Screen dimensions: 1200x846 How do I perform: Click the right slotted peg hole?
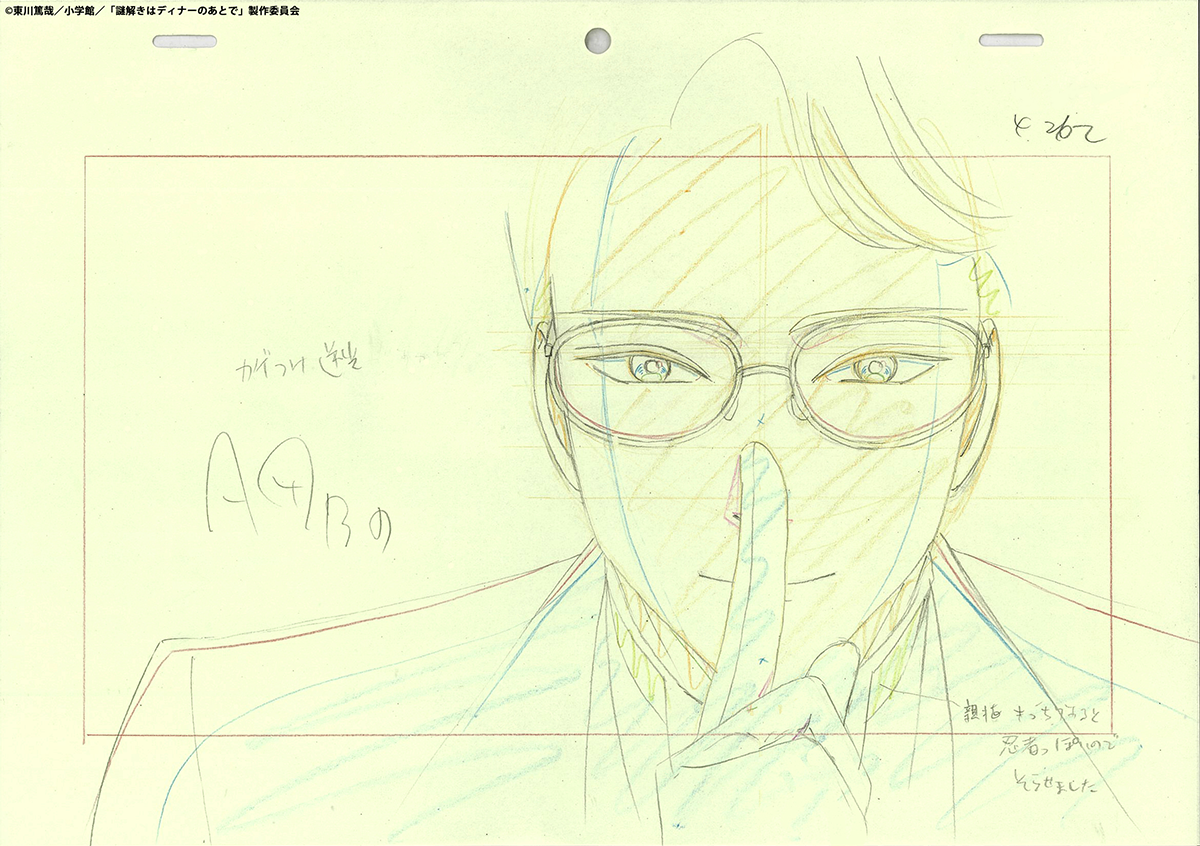(1010, 40)
